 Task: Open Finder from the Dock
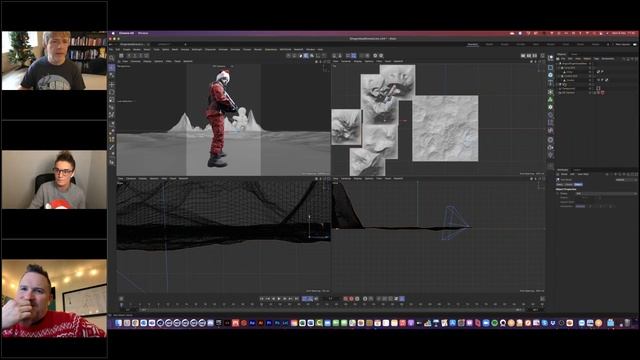coord(118,323)
